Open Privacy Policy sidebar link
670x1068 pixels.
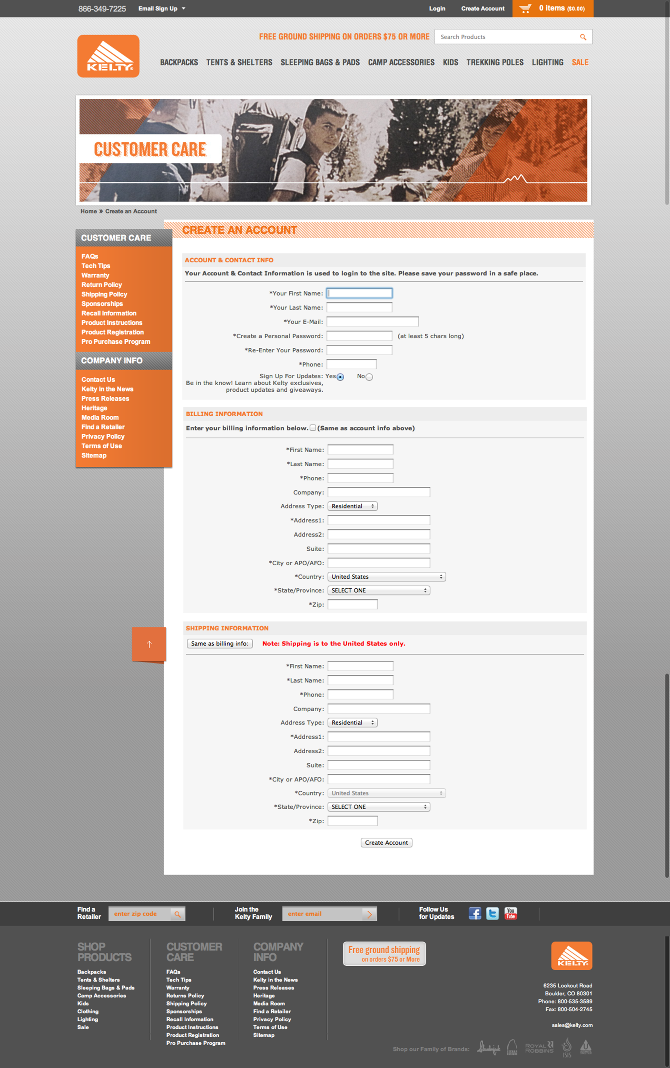tap(103, 437)
